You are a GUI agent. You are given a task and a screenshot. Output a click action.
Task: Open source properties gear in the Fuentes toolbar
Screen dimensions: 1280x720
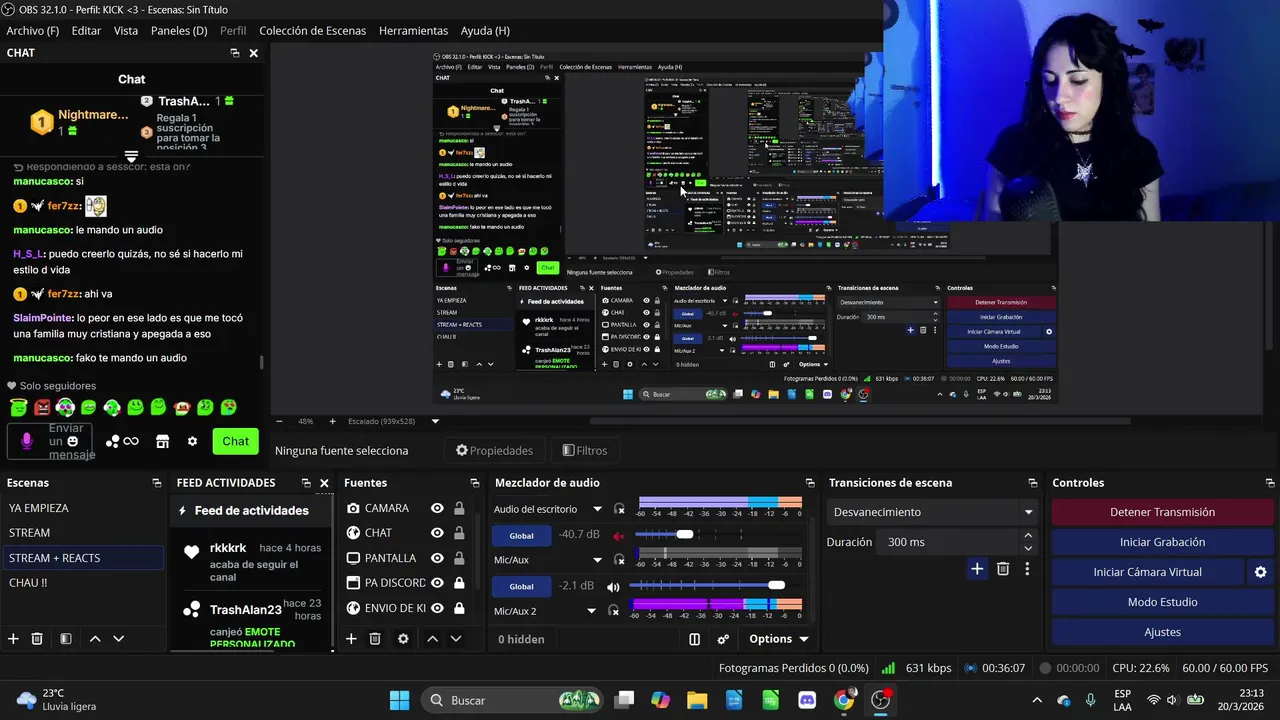(403, 638)
